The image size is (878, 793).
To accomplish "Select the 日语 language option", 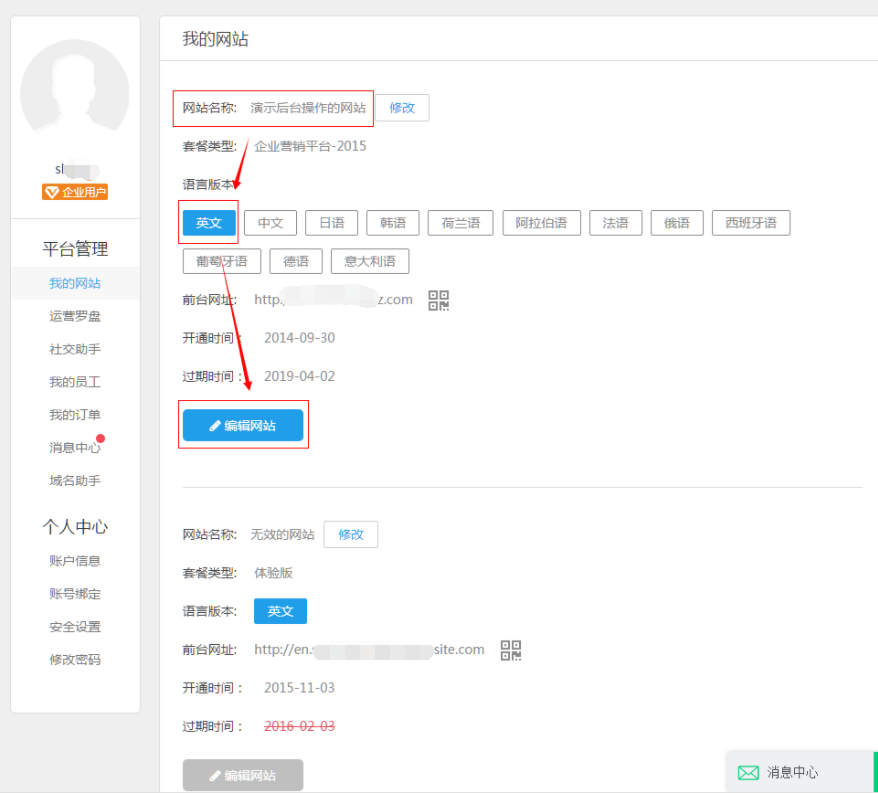I will 331,222.
